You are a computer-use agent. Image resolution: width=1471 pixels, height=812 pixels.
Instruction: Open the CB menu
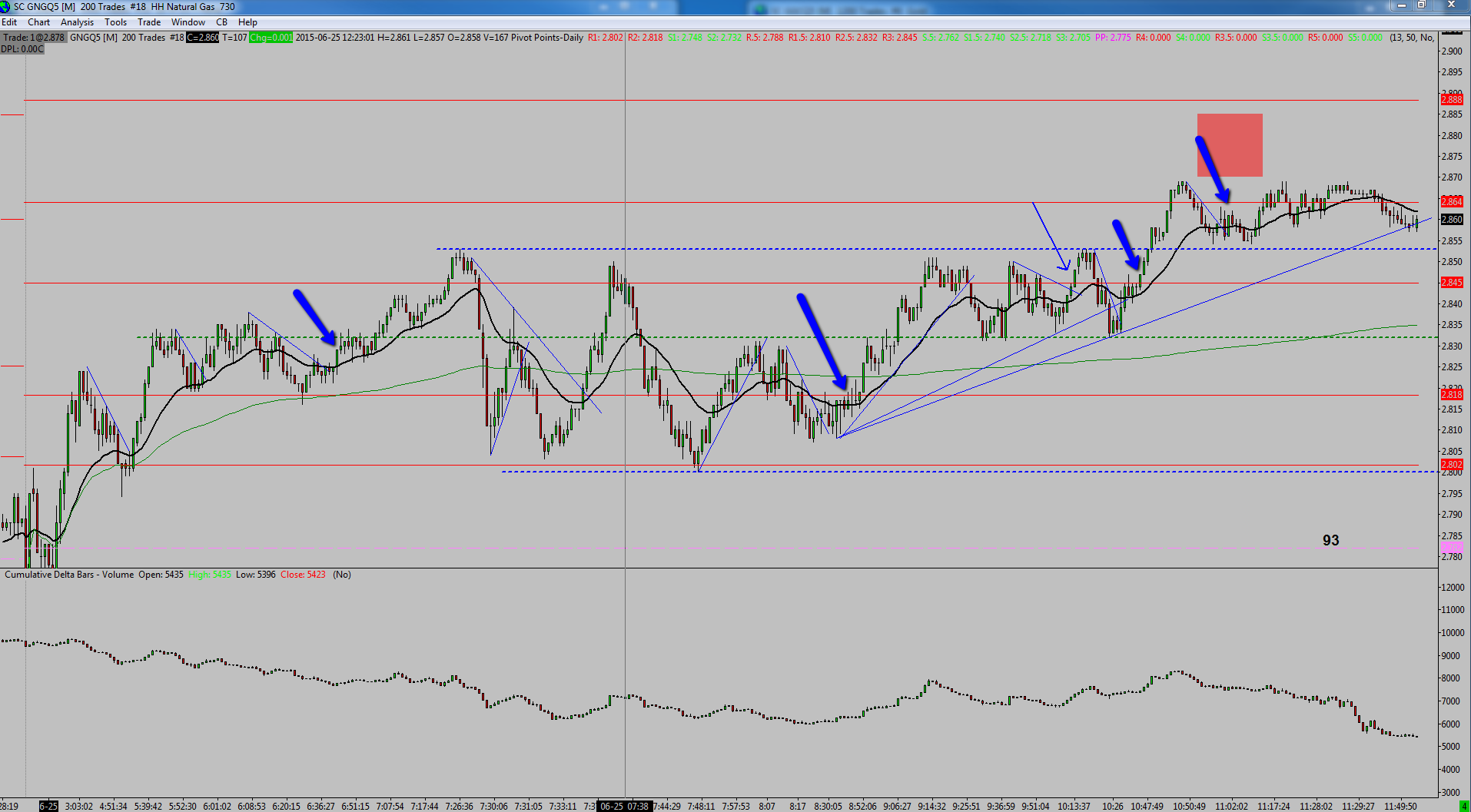click(x=221, y=22)
